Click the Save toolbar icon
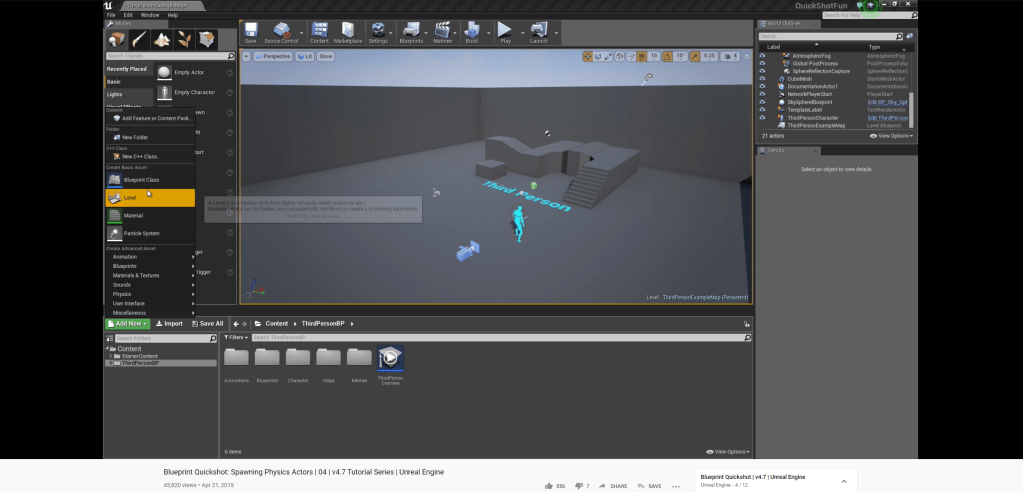This screenshot has width=1023, height=492. (x=250, y=33)
